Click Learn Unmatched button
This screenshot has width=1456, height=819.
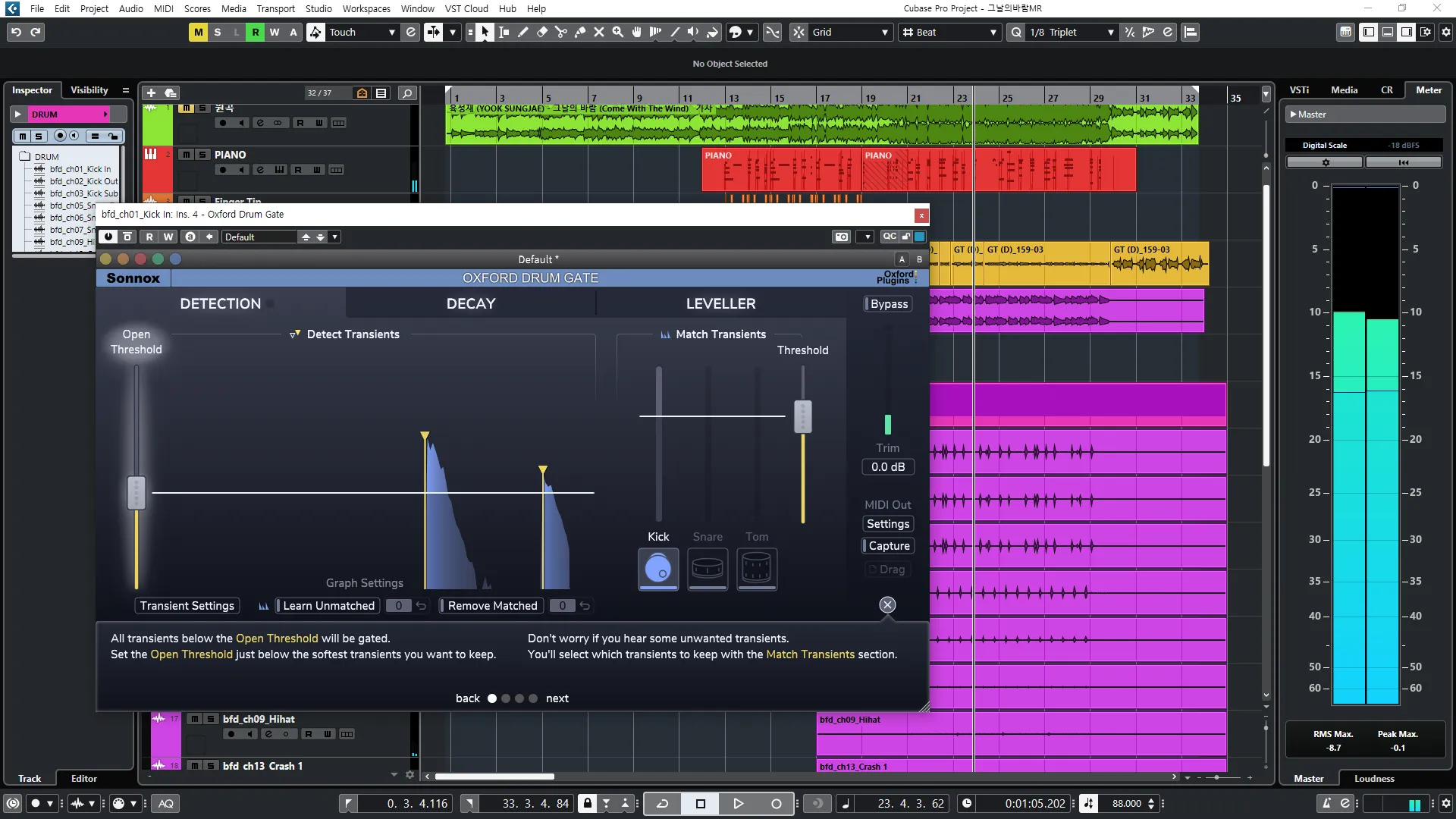[328, 605]
